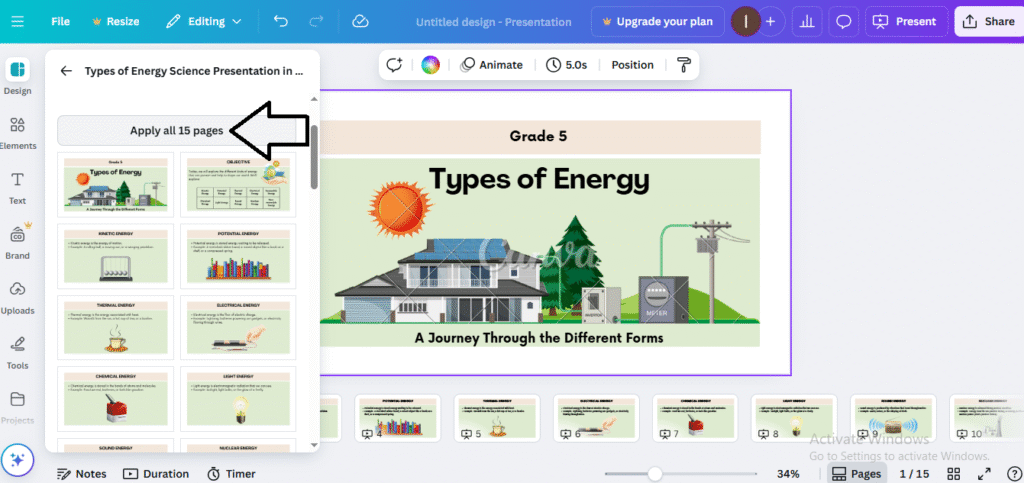Click Apply all 15 pages button
This screenshot has width=1024, height=483.
(177, 130)
